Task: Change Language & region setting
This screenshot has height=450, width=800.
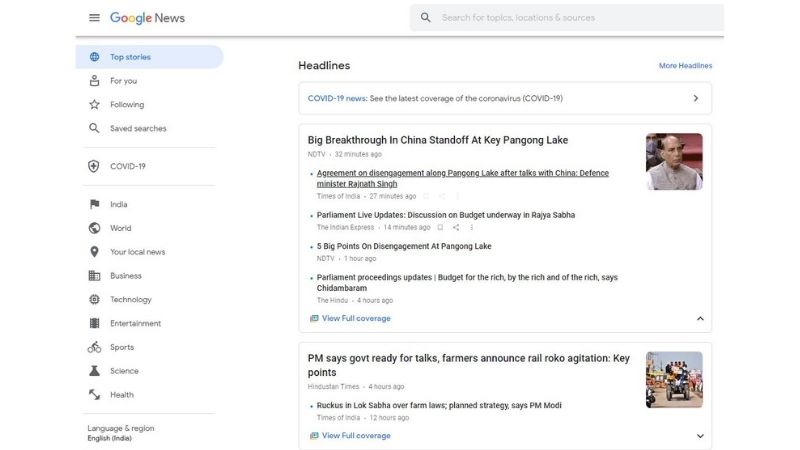Action: coord(121,433)
